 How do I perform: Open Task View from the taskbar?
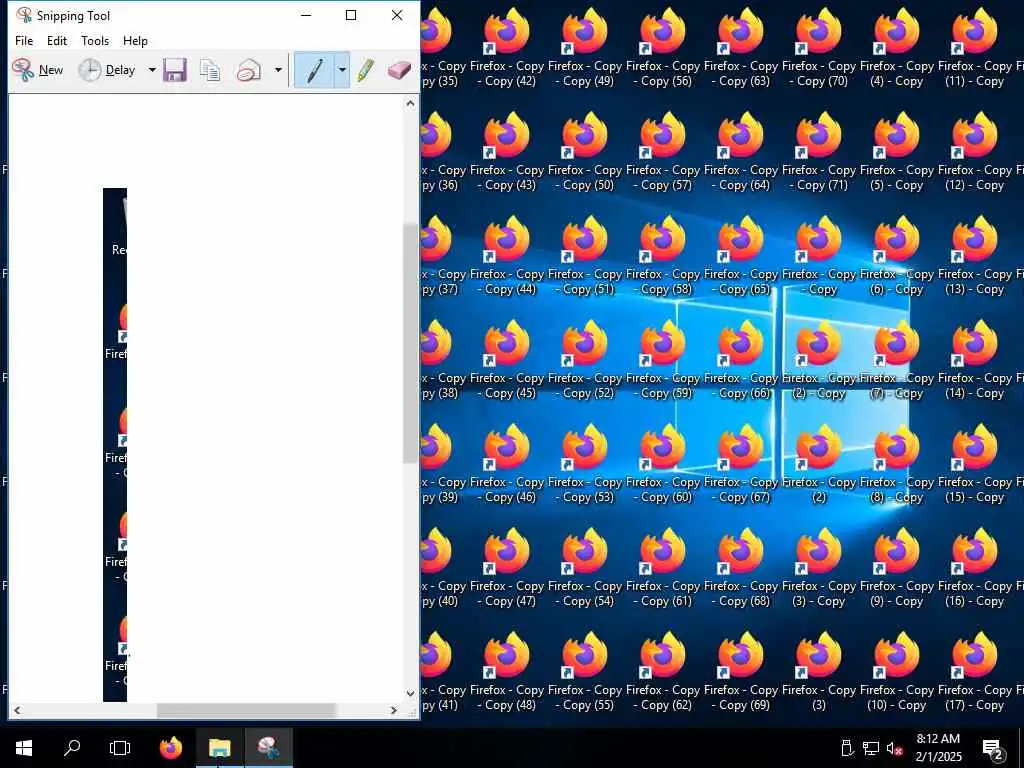coord(120,748)
